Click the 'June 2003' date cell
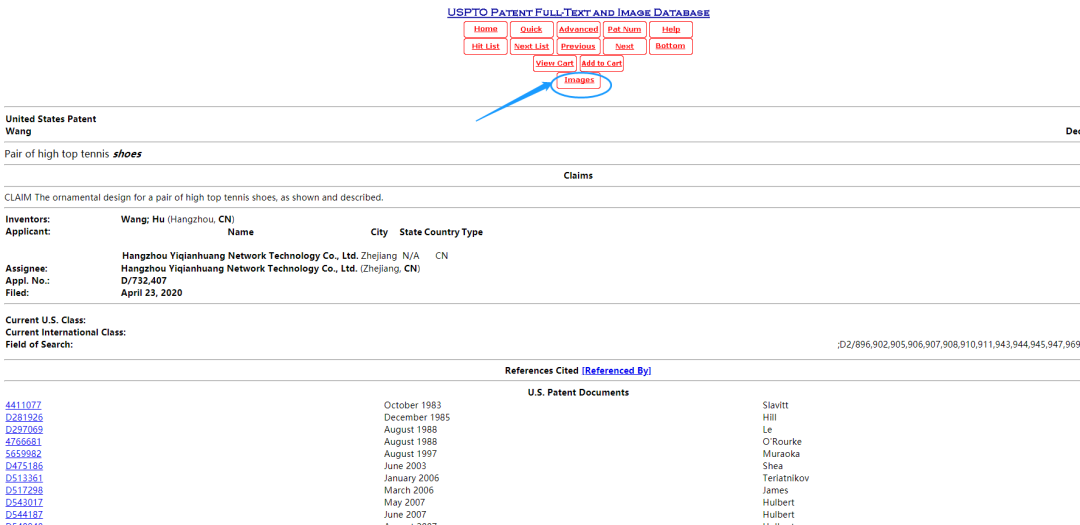The width and height of the screenshot is (1080, 525). pos(405,466)
